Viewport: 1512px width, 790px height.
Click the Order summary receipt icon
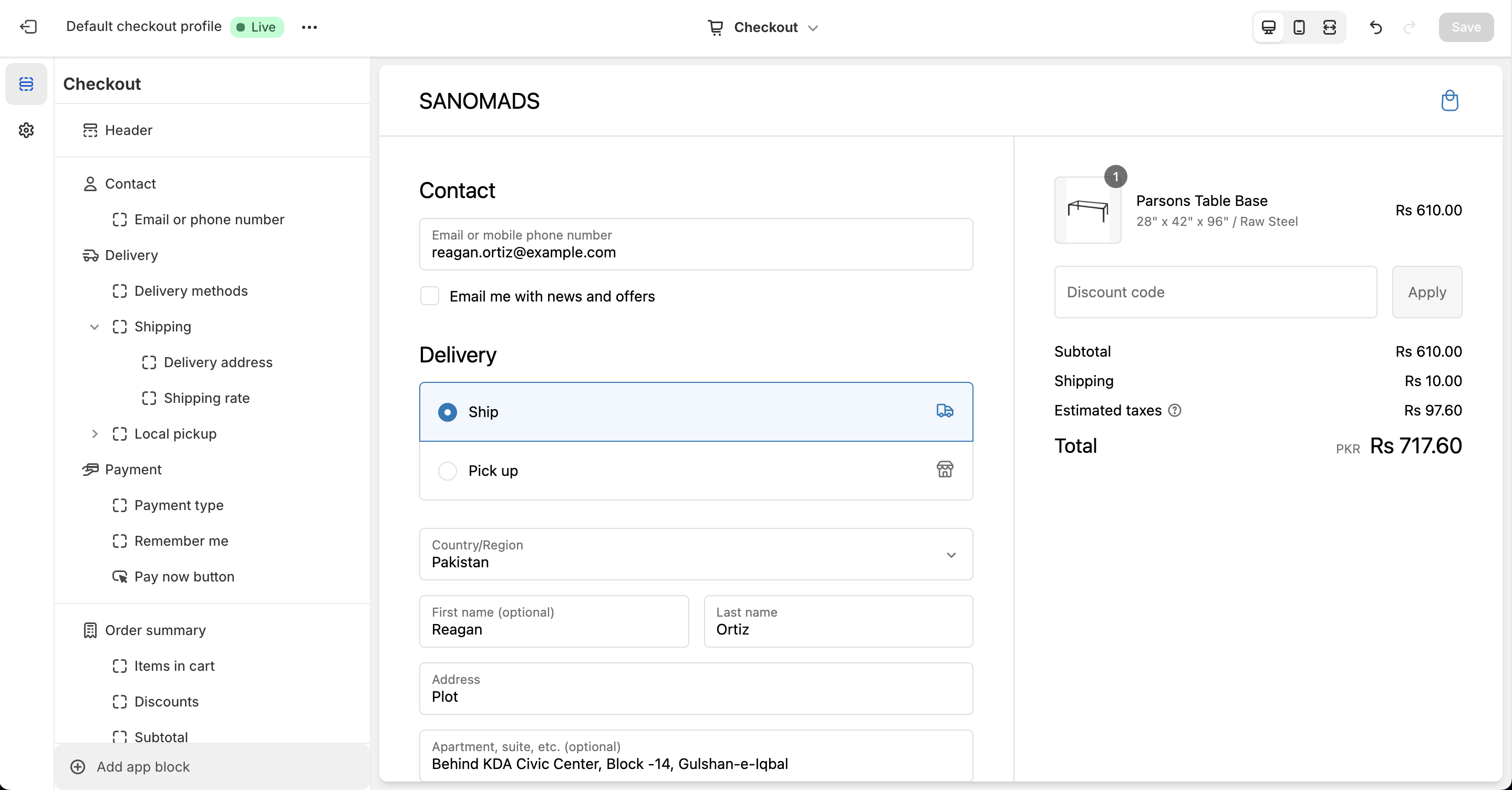point(90,630)
